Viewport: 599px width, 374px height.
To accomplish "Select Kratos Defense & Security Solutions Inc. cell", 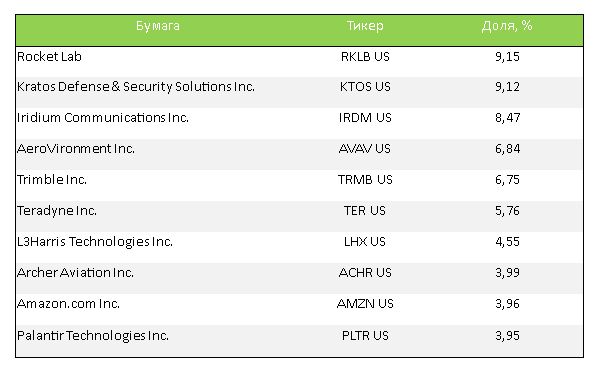I will point(136,87).
